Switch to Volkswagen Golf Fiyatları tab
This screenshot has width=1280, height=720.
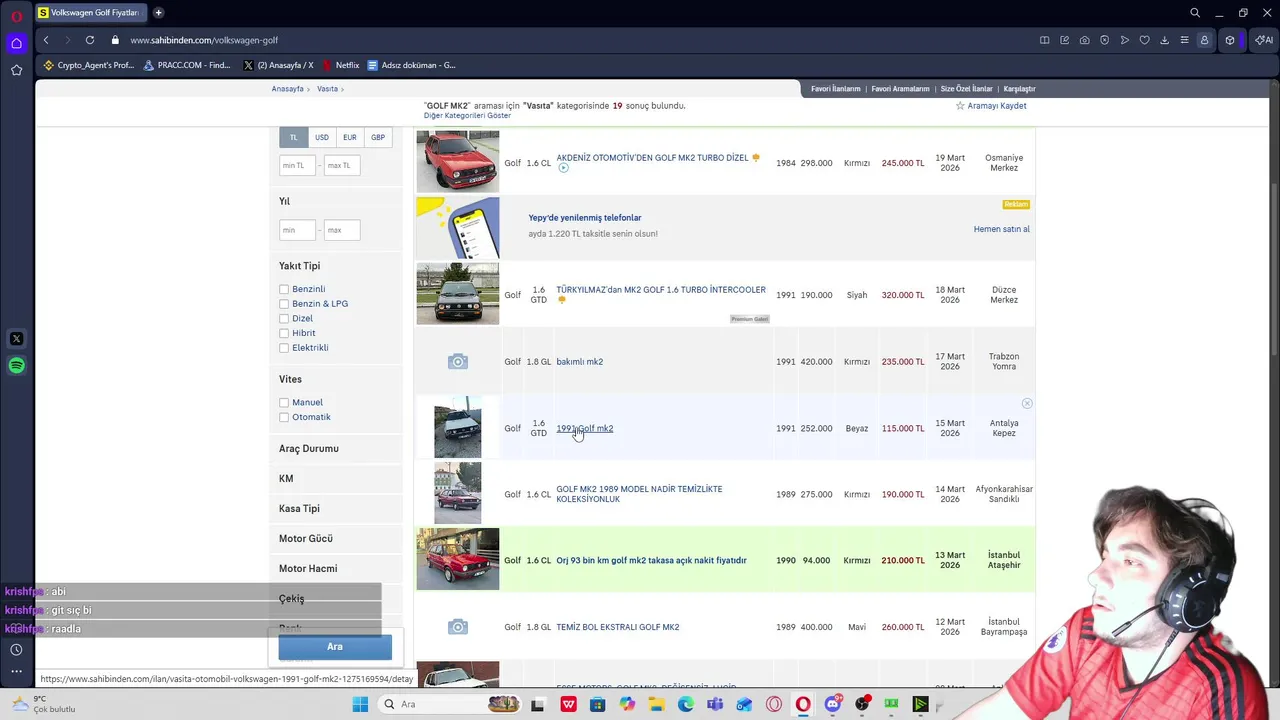pyautogui.click(x=90, y=13)
